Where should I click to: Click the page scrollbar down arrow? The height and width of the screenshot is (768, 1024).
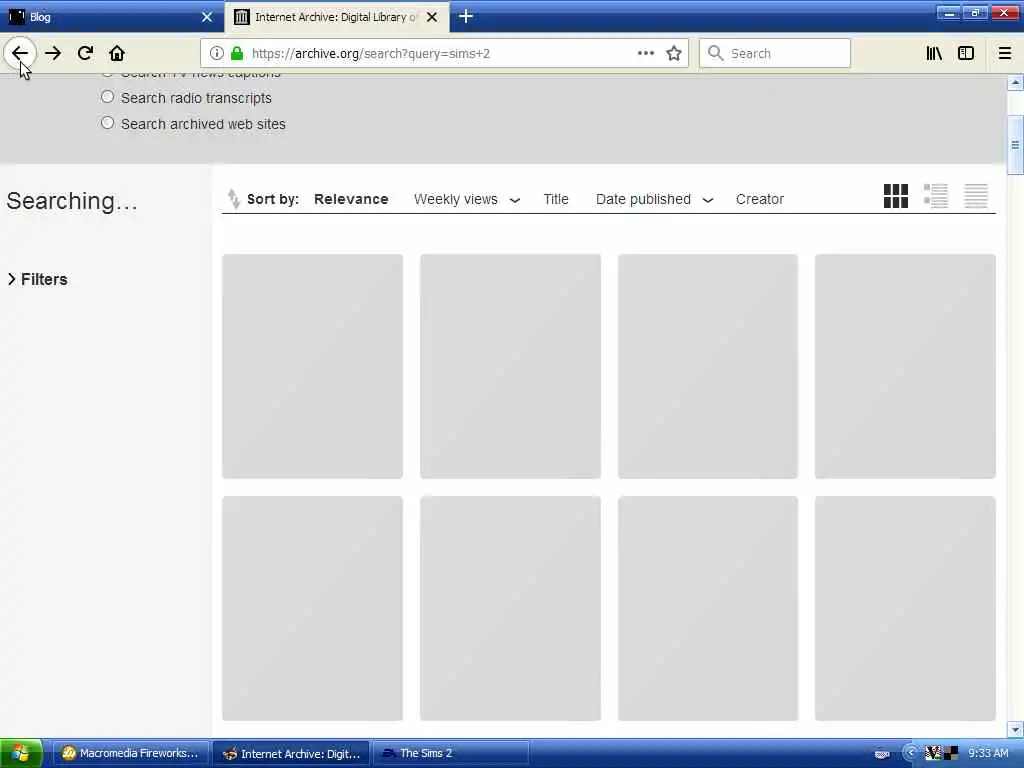[x=1015, y=729]
